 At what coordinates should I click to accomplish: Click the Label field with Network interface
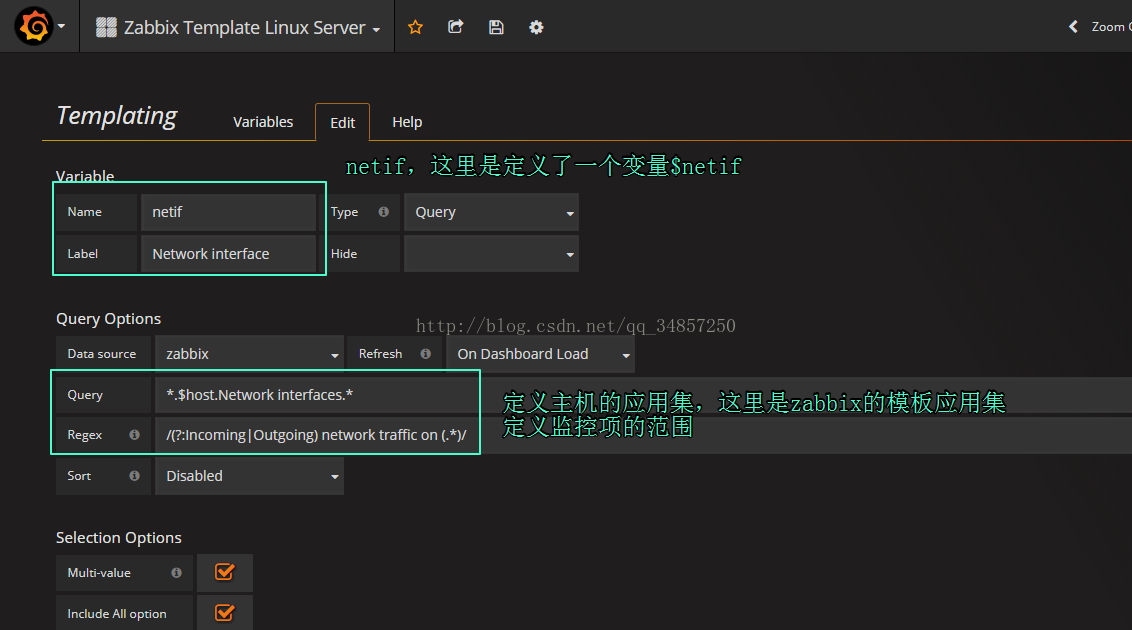coord(228,253)
